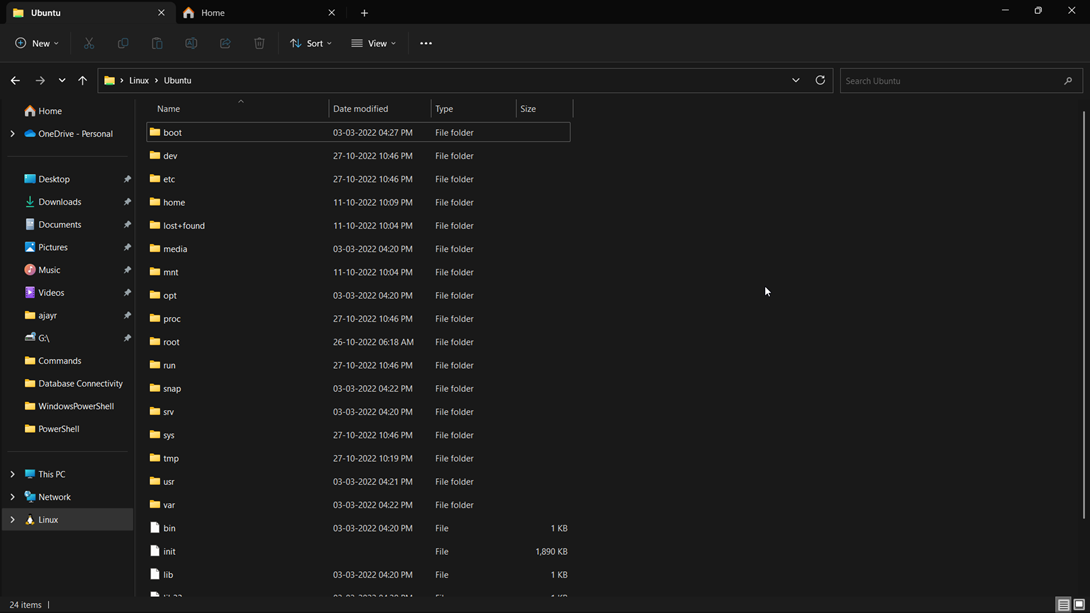
Task: Select the Paste icon on the toolbar
Action: [x=156, y=43]
